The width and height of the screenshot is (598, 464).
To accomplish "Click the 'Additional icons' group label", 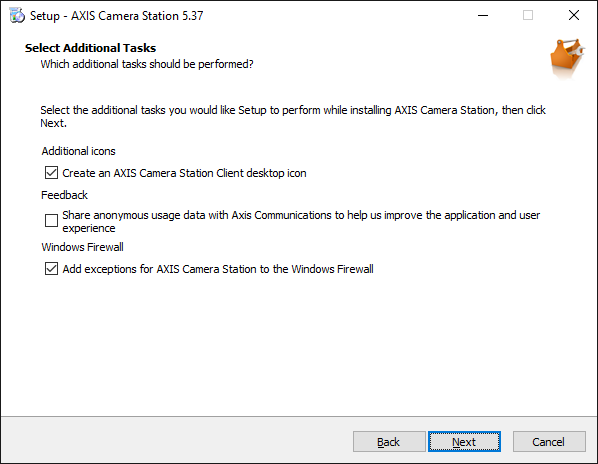I will (x=79, y=151).
